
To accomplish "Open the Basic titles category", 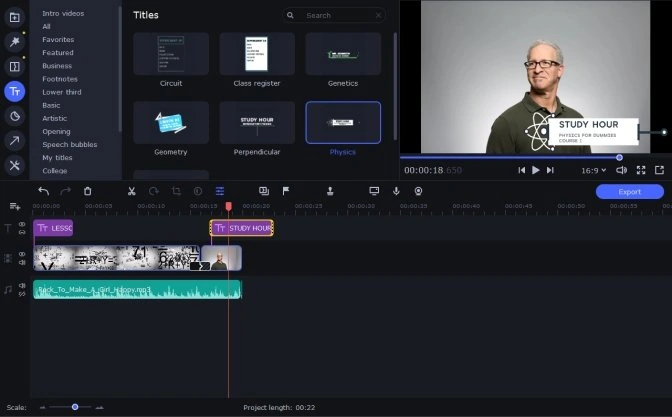I will tap(51, 105).
